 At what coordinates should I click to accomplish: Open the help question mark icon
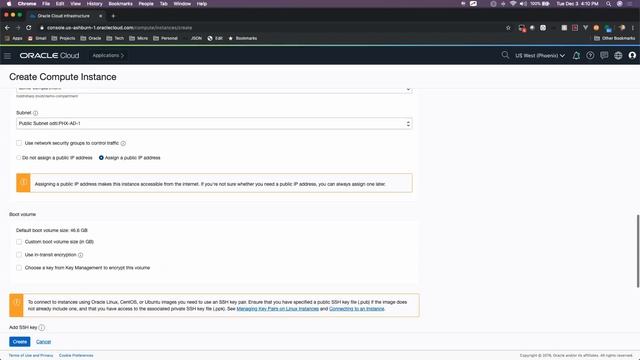tap(590, 56)
